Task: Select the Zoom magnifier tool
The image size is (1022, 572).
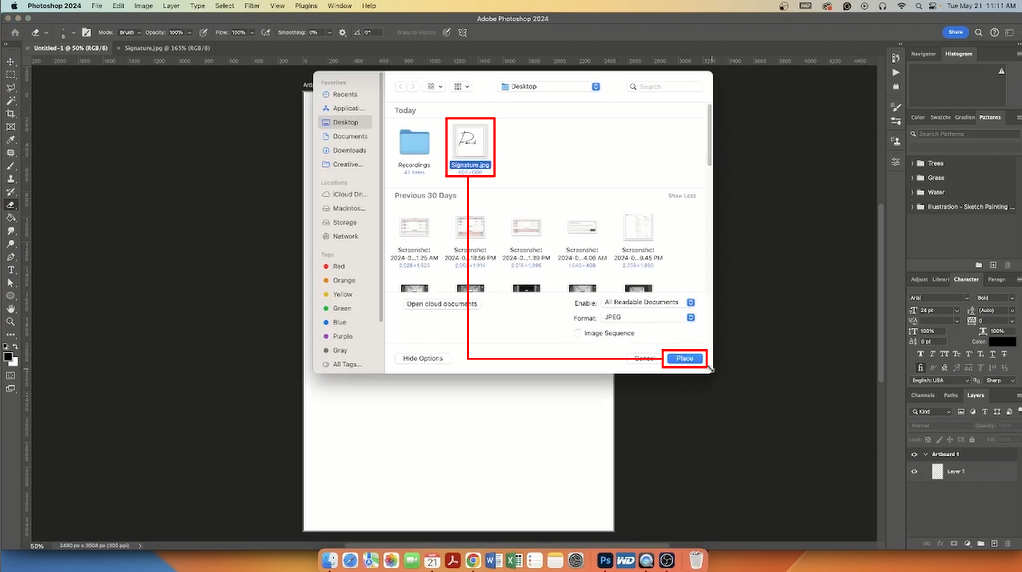Action: [x=10, y=322]
